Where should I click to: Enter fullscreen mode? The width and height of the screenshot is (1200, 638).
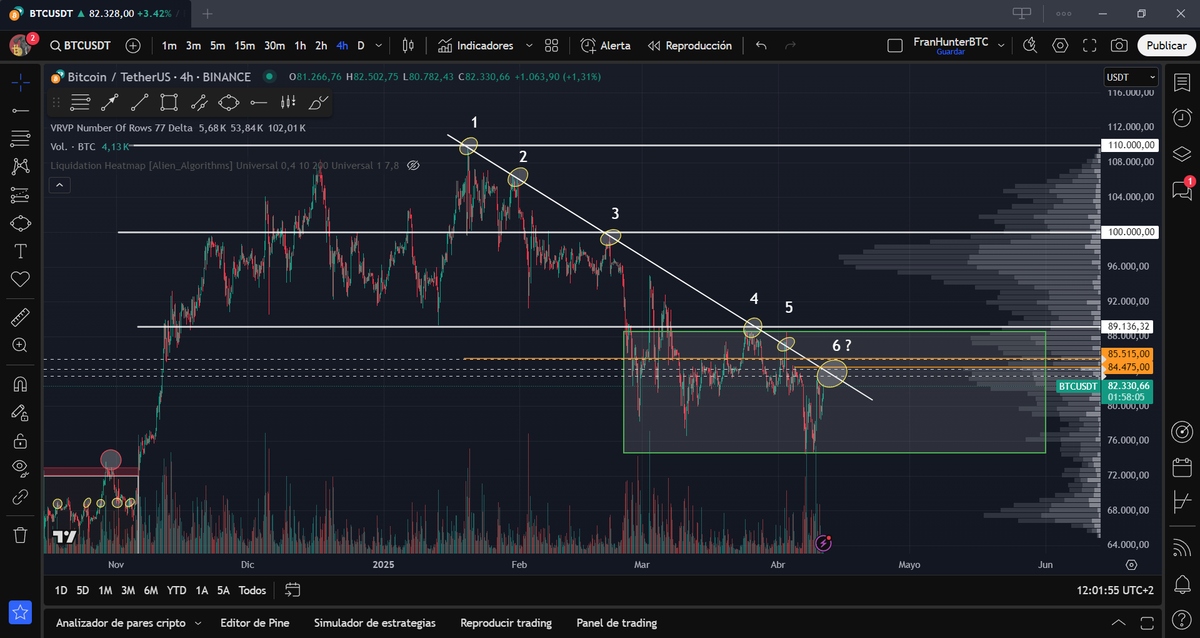click(x=1090, y=46)
